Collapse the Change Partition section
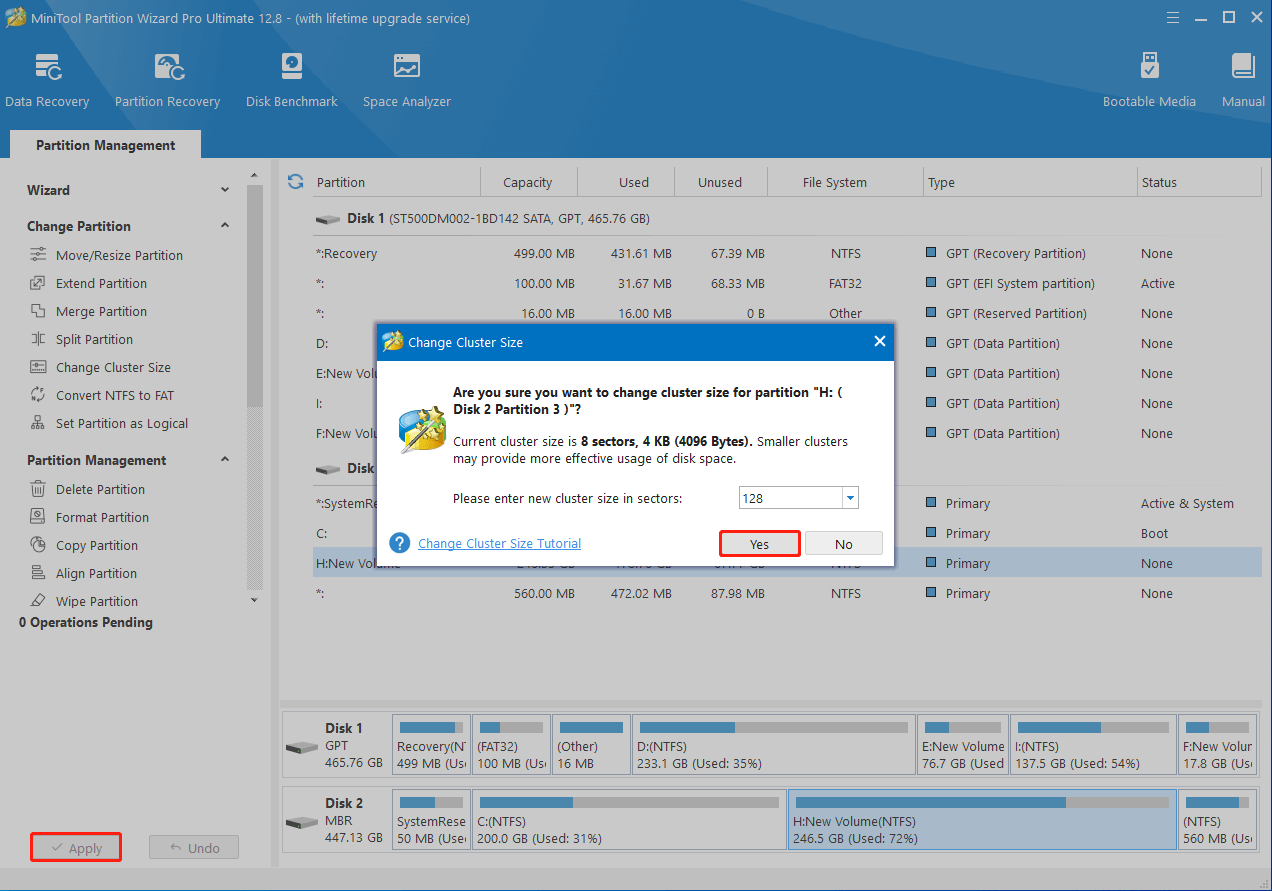The image size is (1272, 891). [x=225, y=226]
